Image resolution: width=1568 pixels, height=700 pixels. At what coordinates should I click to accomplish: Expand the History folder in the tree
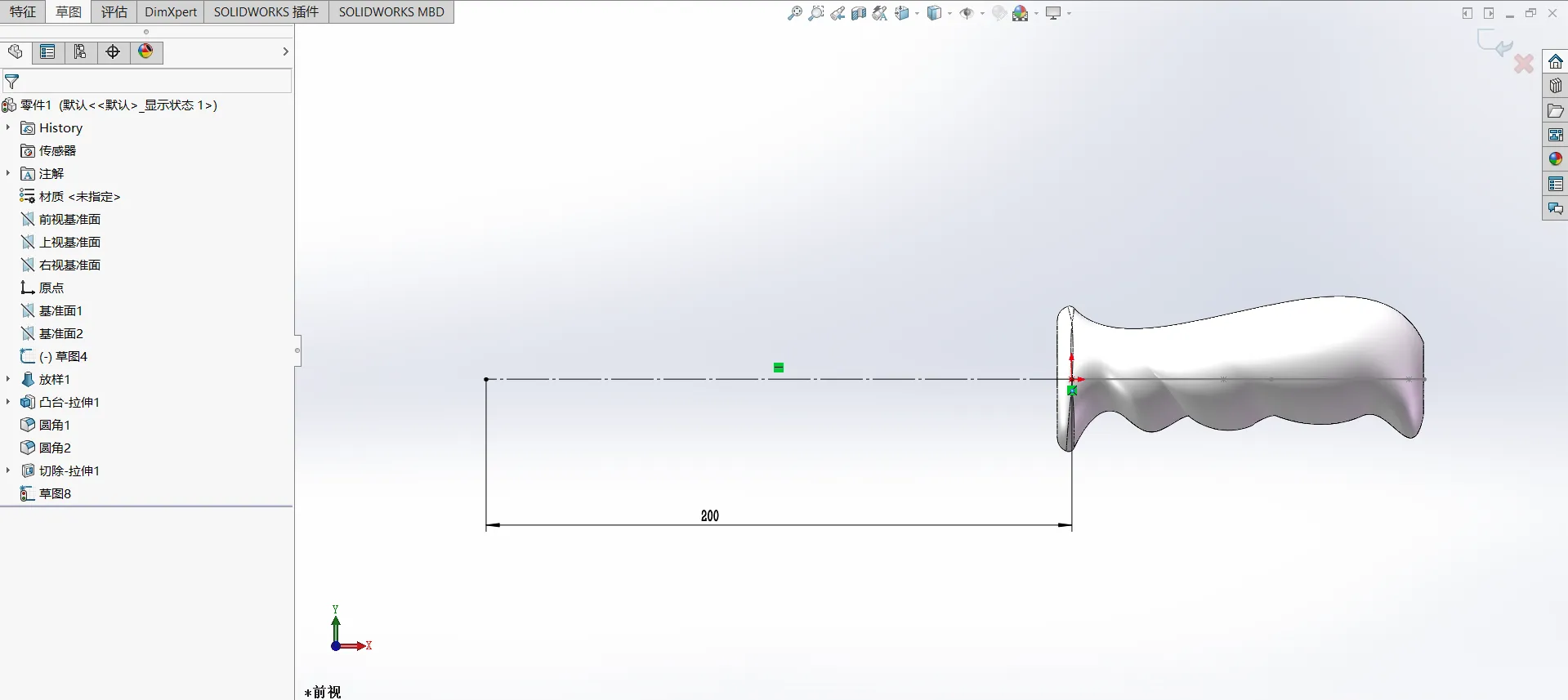tap(8, 127)
